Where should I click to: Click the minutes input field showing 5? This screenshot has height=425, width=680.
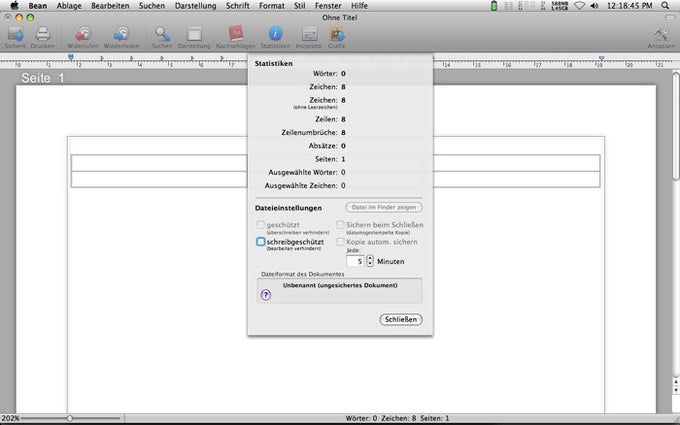(x=355, y=261)
